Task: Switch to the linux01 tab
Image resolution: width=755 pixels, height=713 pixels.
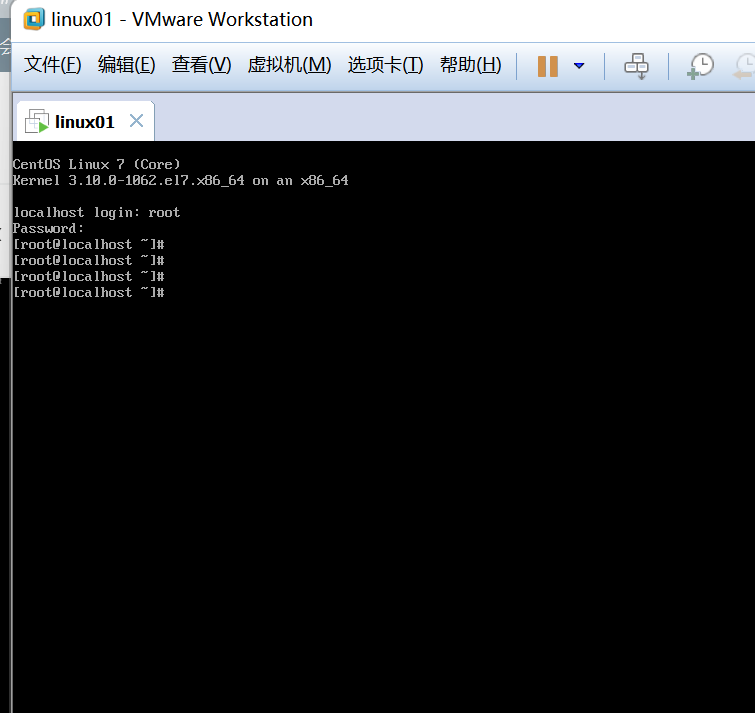Action: pyautogui.click(x=84, y=122)
